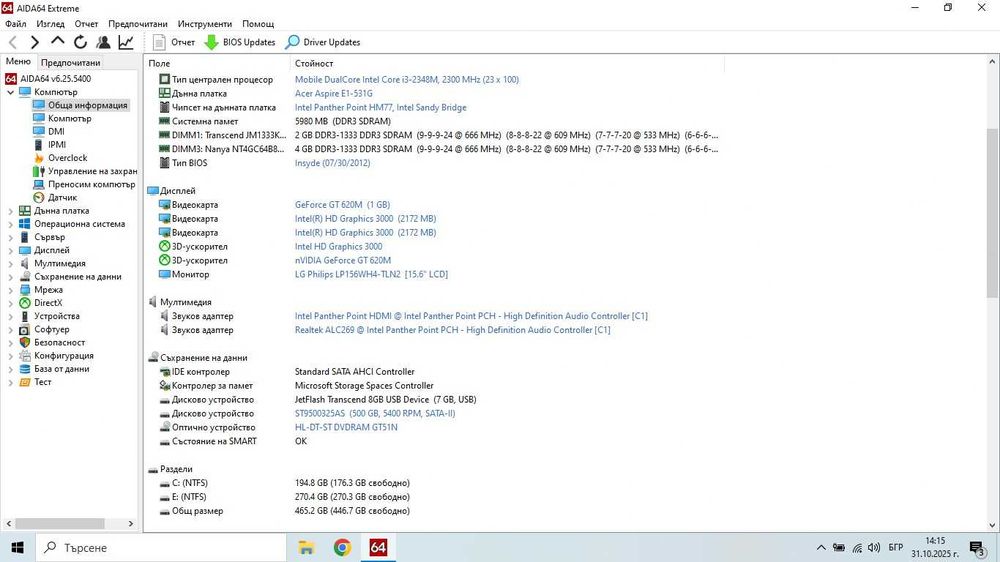
Task: Click the Realtek ALC269 audio adapter link
Action: point(452,330)
